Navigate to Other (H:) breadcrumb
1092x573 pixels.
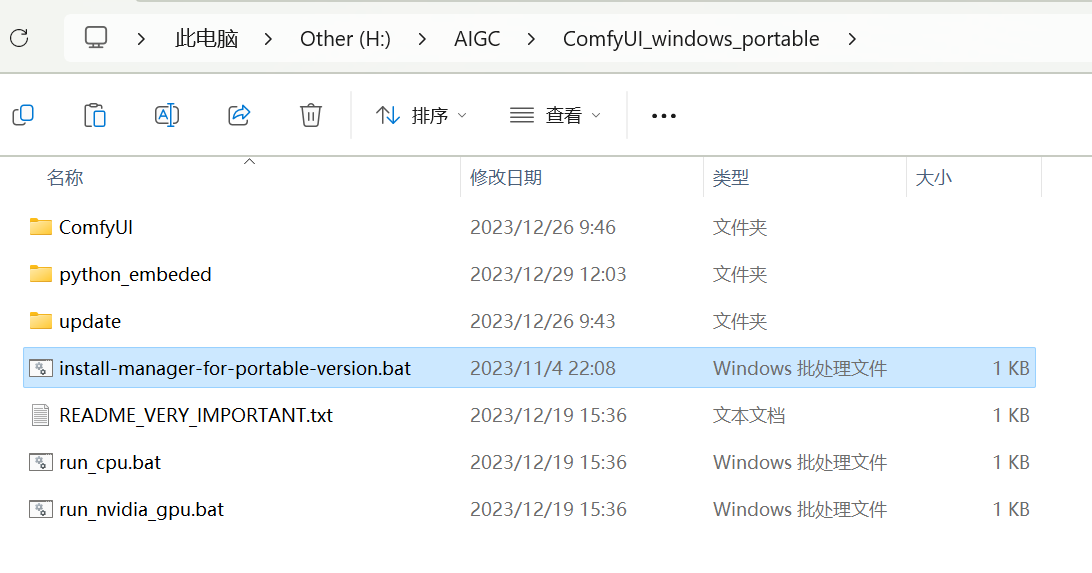click(x=345, y=39)
